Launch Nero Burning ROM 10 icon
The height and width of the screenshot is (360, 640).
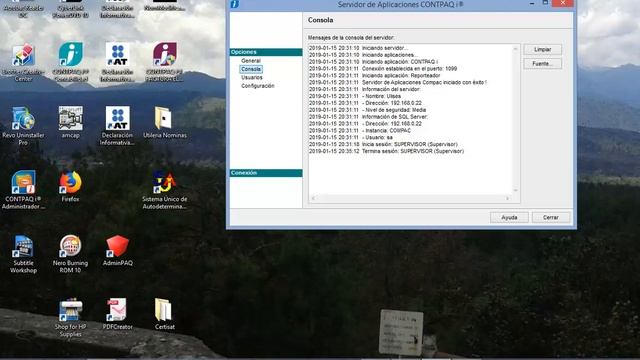click(71, 253)
